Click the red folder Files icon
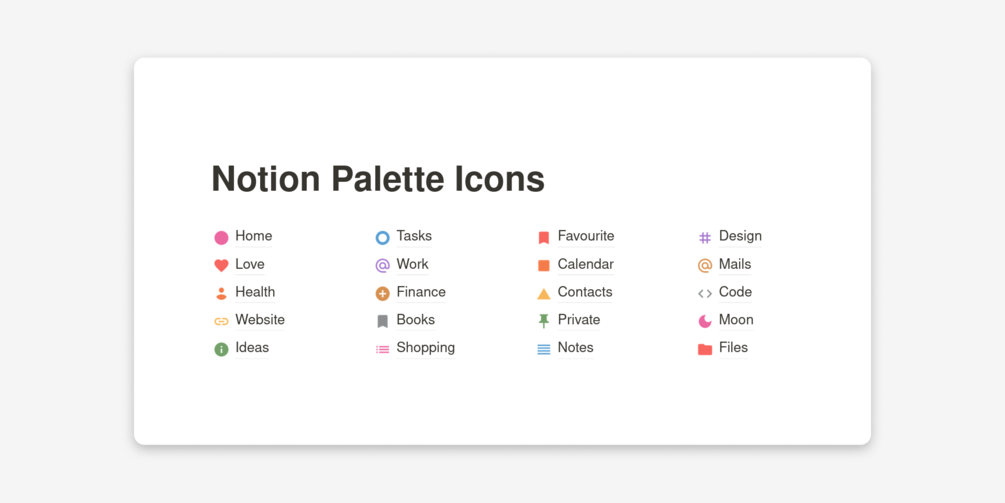1005x503 pixels. 705,349
